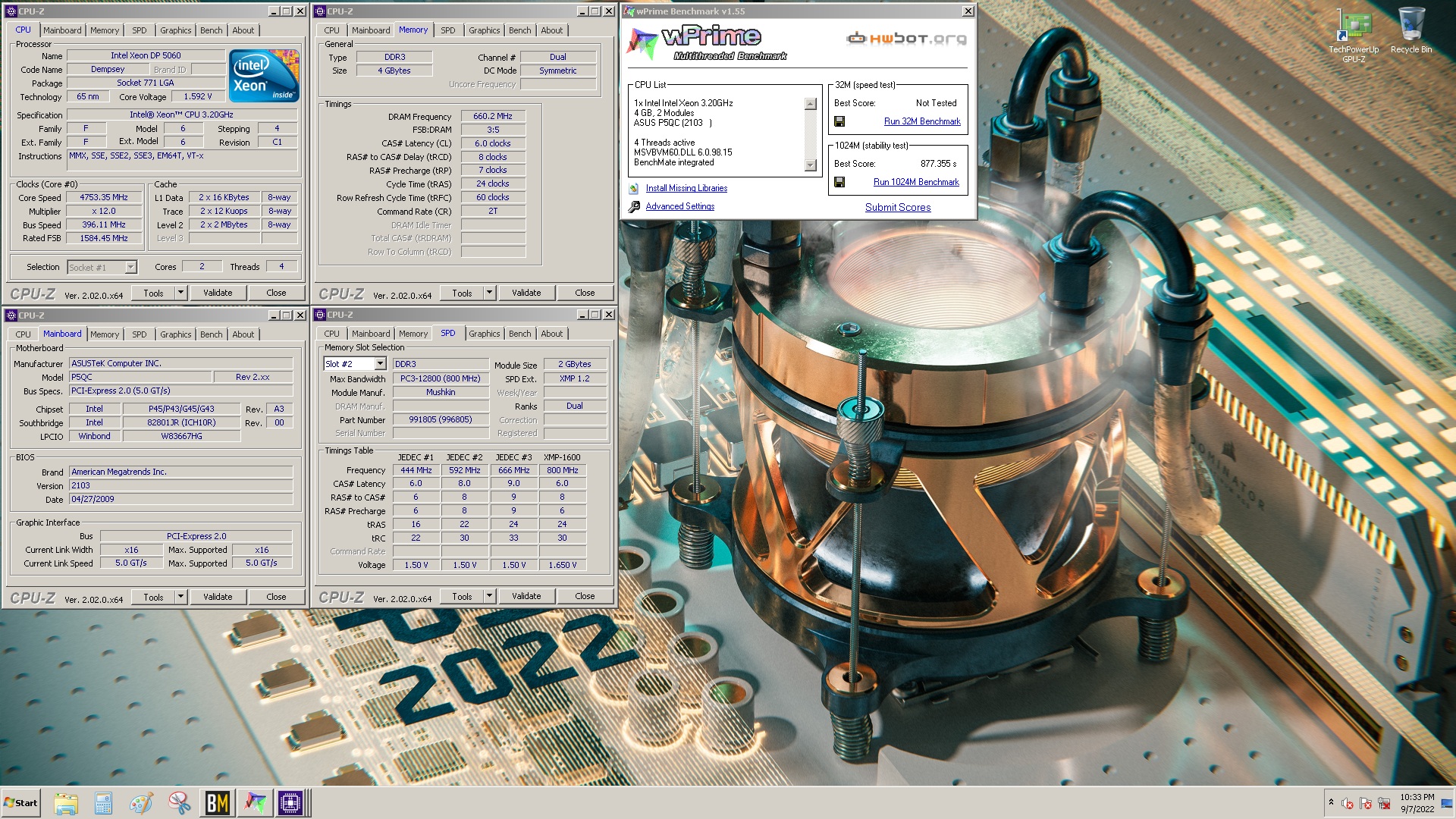Click save icon under 1024M stability test
The height and width of the screenshot is (819, 1456).
(x=839, y=182)
